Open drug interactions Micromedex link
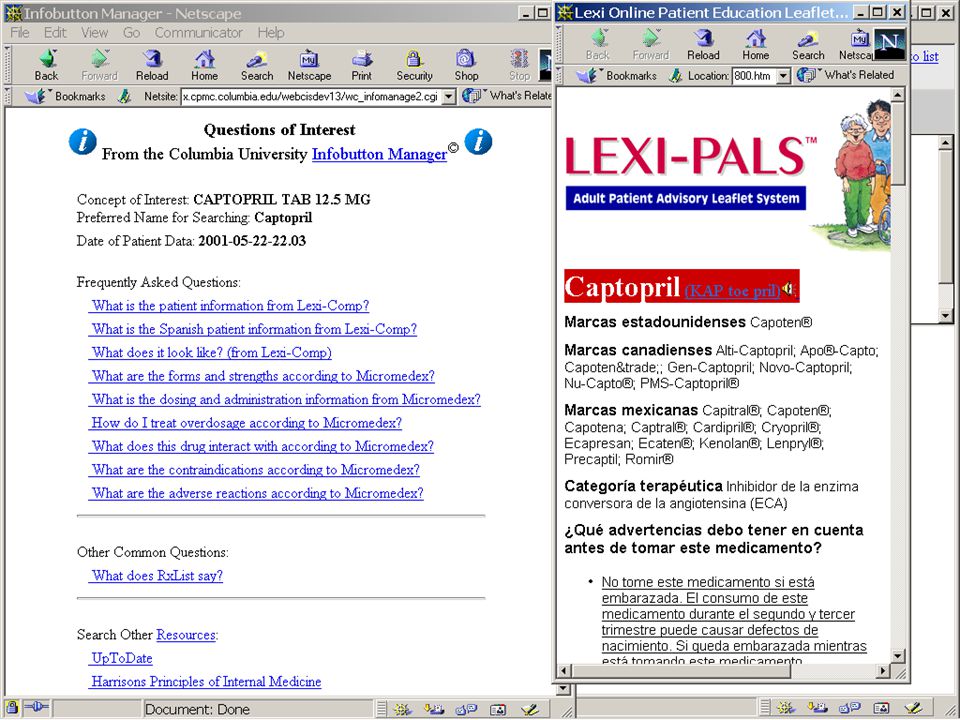Viewport: 960px width, 720px height. (x=261, y=446)
